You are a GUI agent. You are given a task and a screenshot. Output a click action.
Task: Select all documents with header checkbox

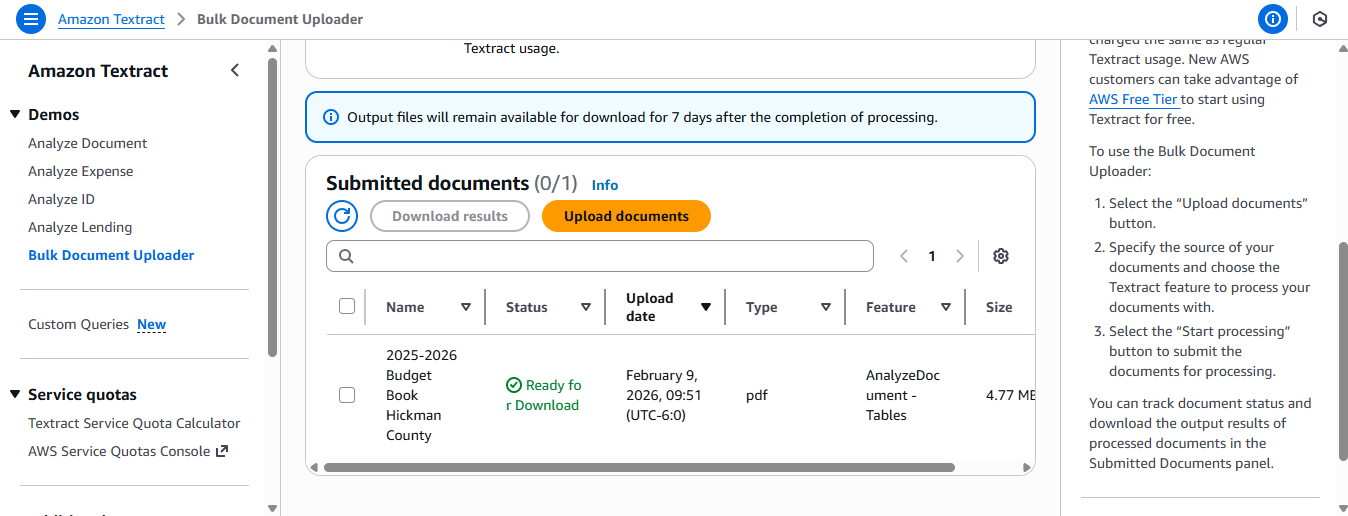coord(347,306)
